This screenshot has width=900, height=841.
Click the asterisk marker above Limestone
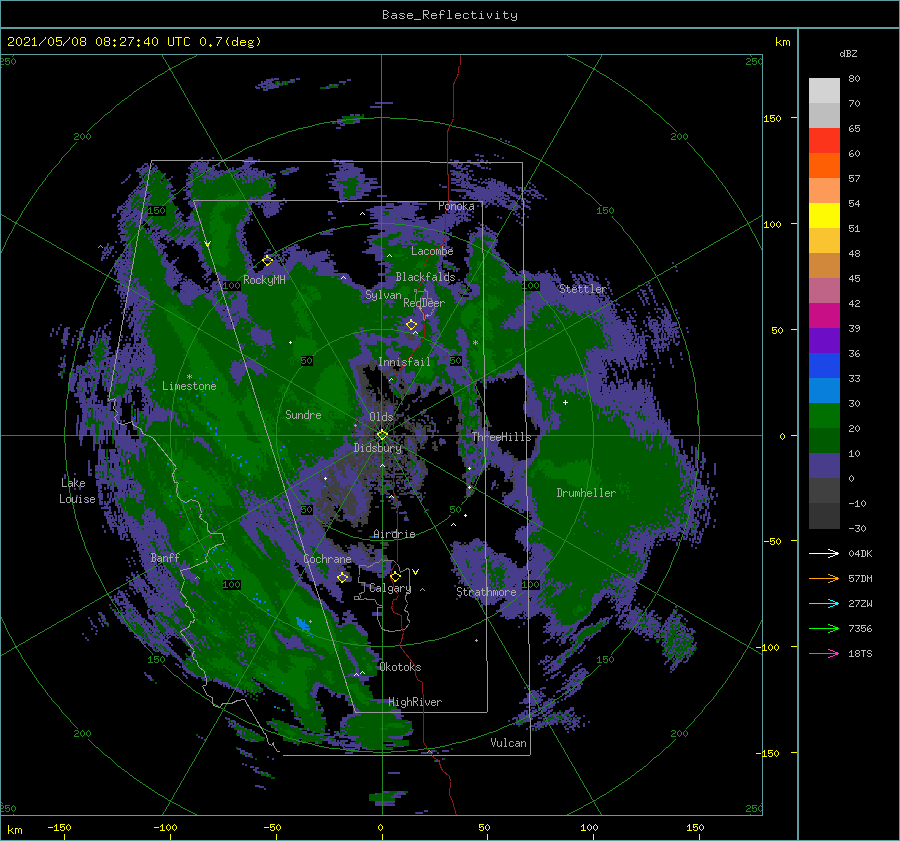pos(189,377)
